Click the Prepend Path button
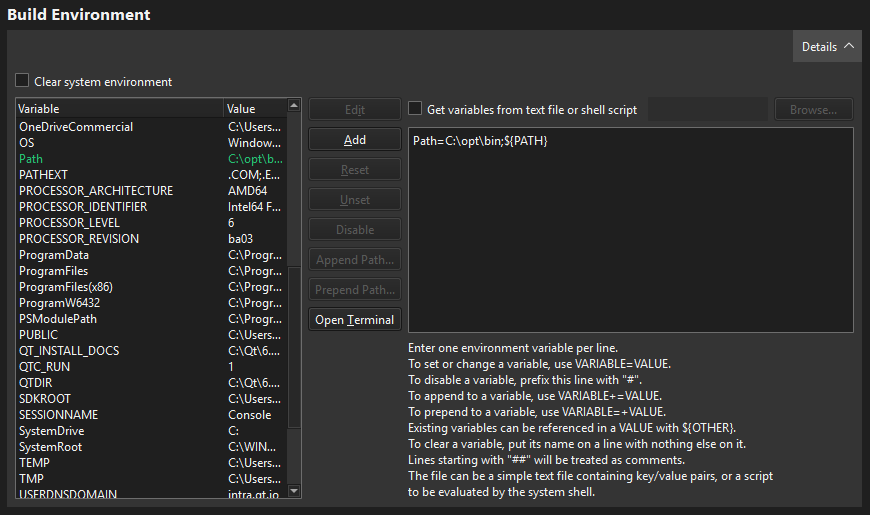The height and width of the screenshot is (515, 870). coord(355,289)
